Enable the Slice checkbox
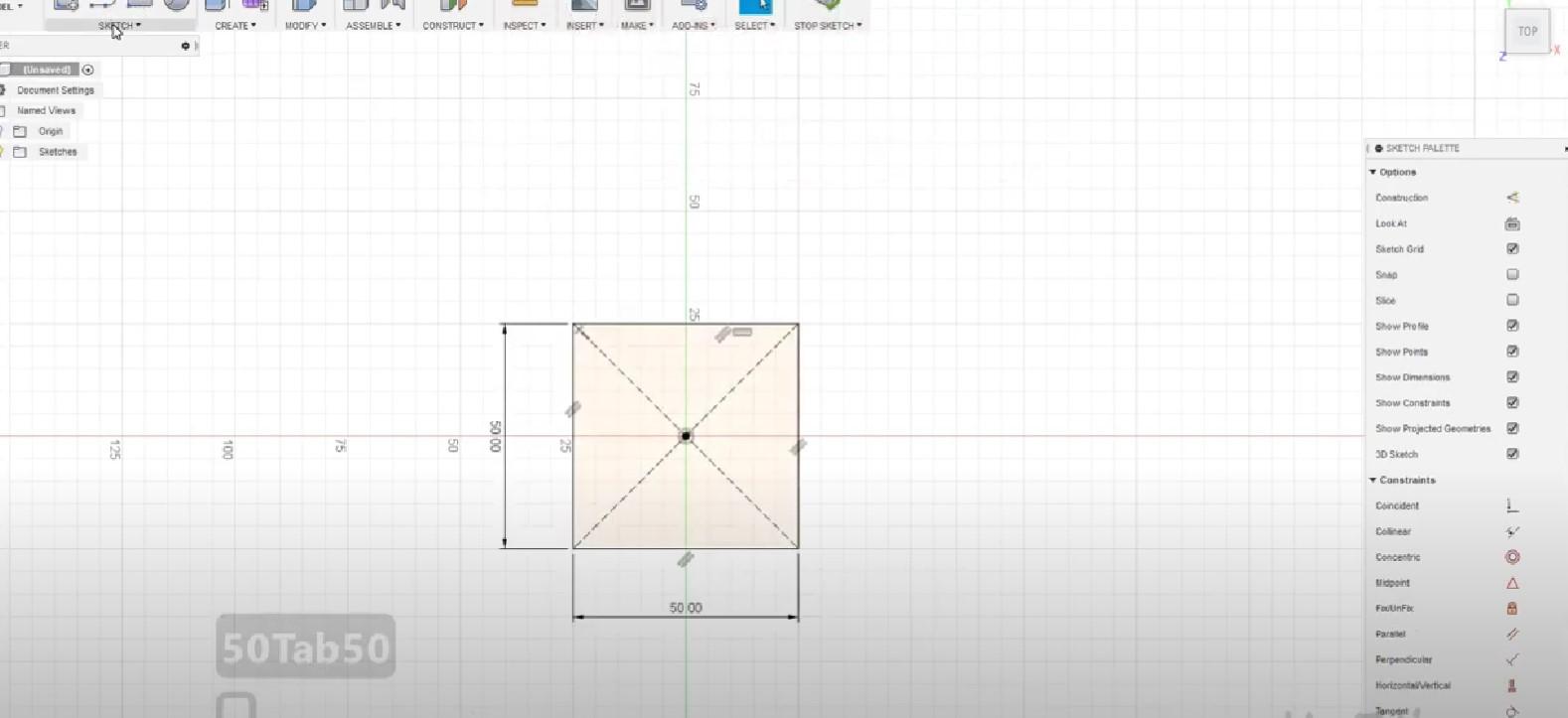The image size is (1568, 718). (1512, 300)
